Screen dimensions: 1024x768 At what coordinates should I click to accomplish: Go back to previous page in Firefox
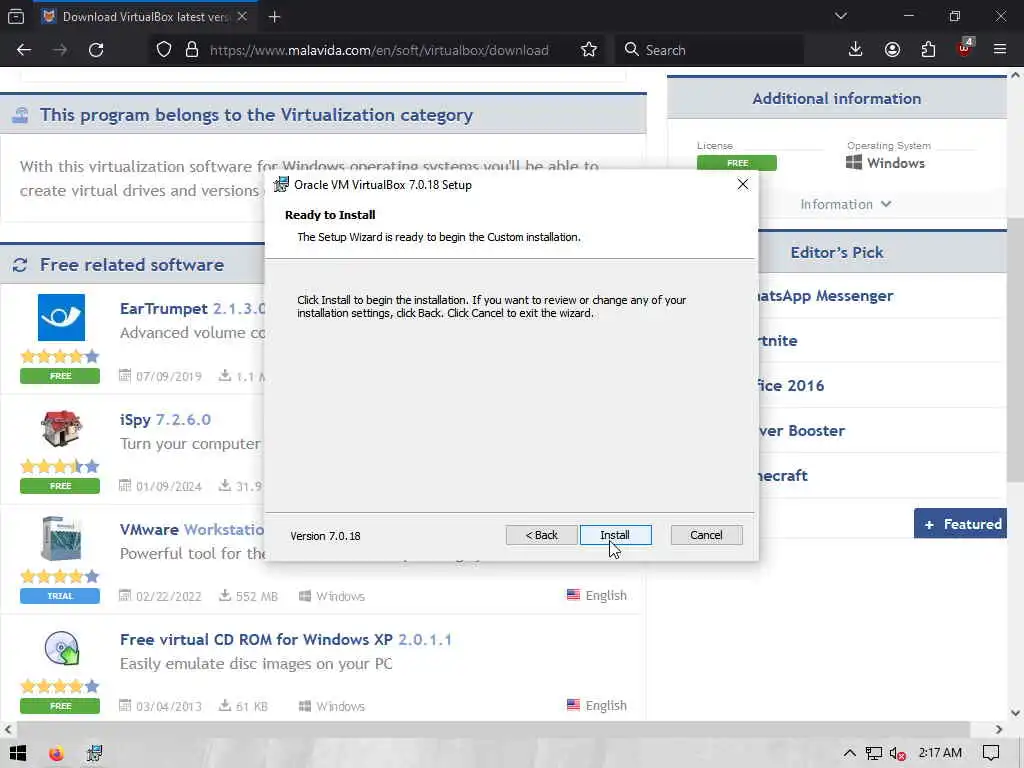pos(24,50)
